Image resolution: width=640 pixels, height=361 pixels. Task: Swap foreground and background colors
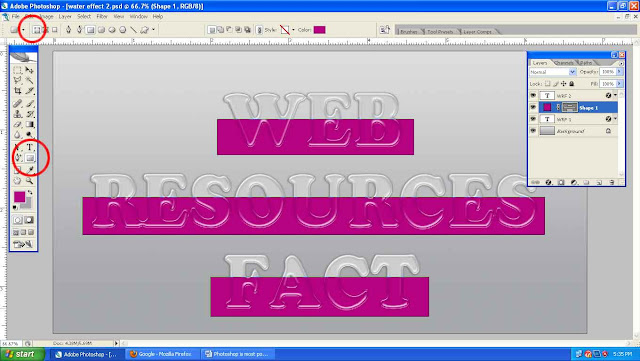(30, 192)
